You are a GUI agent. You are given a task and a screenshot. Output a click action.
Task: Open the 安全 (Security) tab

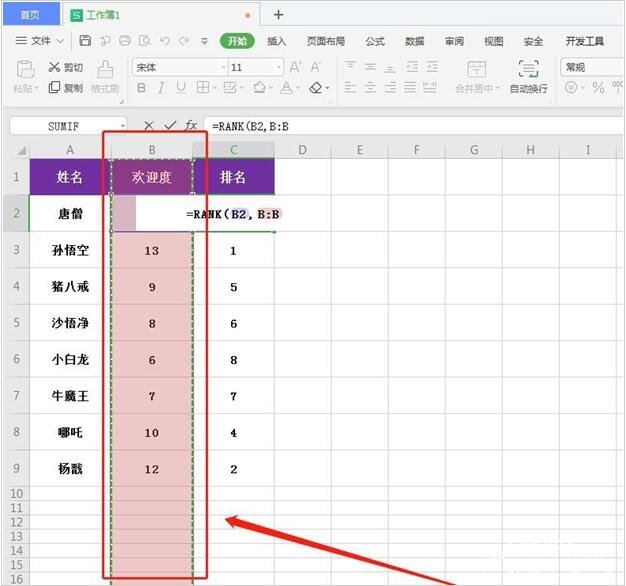[533, 41]
